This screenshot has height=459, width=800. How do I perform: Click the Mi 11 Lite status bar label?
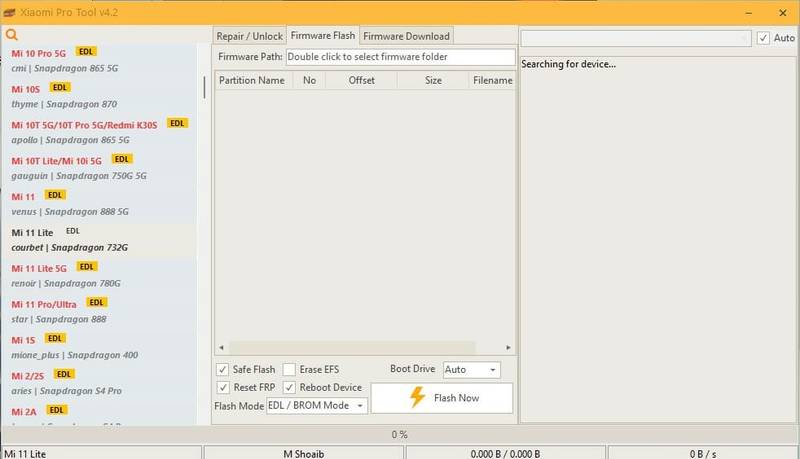24,453
